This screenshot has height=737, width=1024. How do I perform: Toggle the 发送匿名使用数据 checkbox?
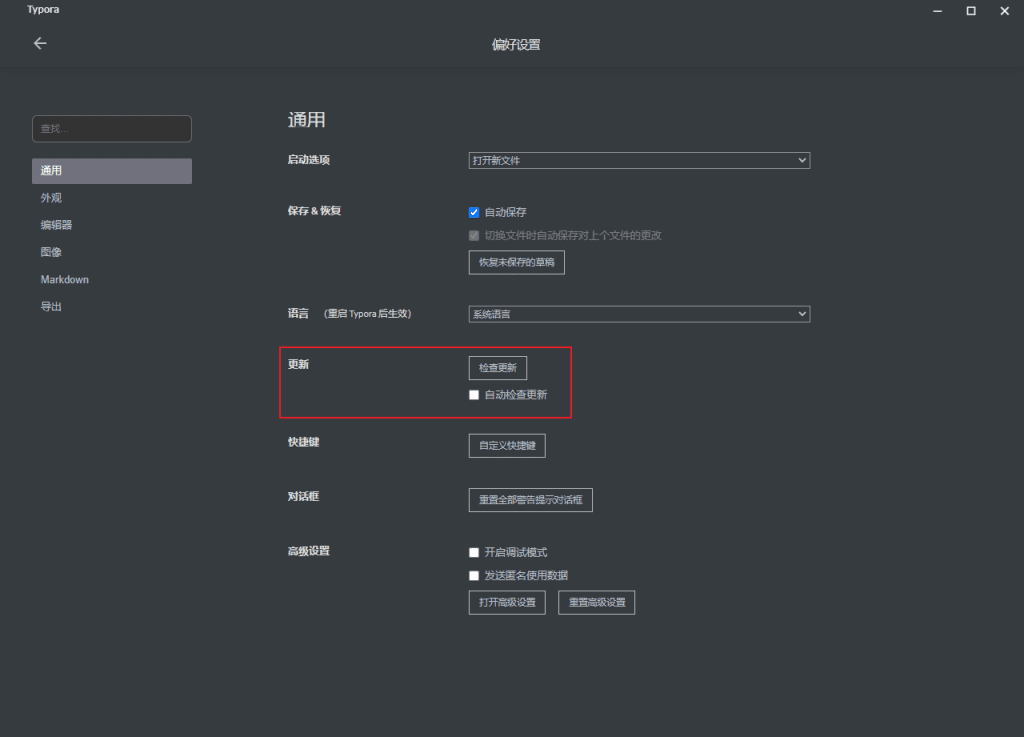point(475,575)
